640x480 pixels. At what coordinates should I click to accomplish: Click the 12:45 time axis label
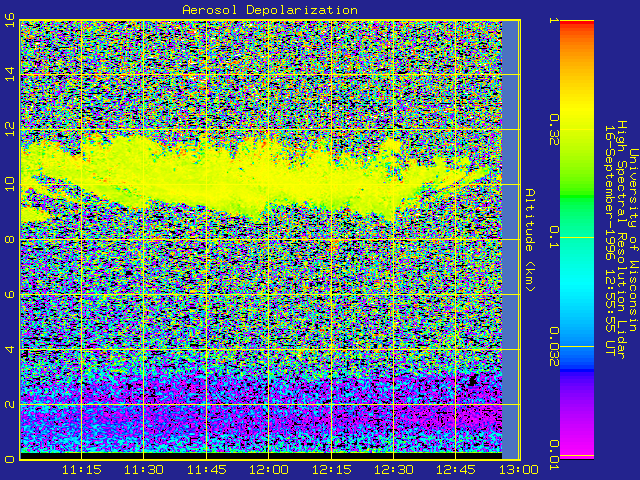coord(456,470)
